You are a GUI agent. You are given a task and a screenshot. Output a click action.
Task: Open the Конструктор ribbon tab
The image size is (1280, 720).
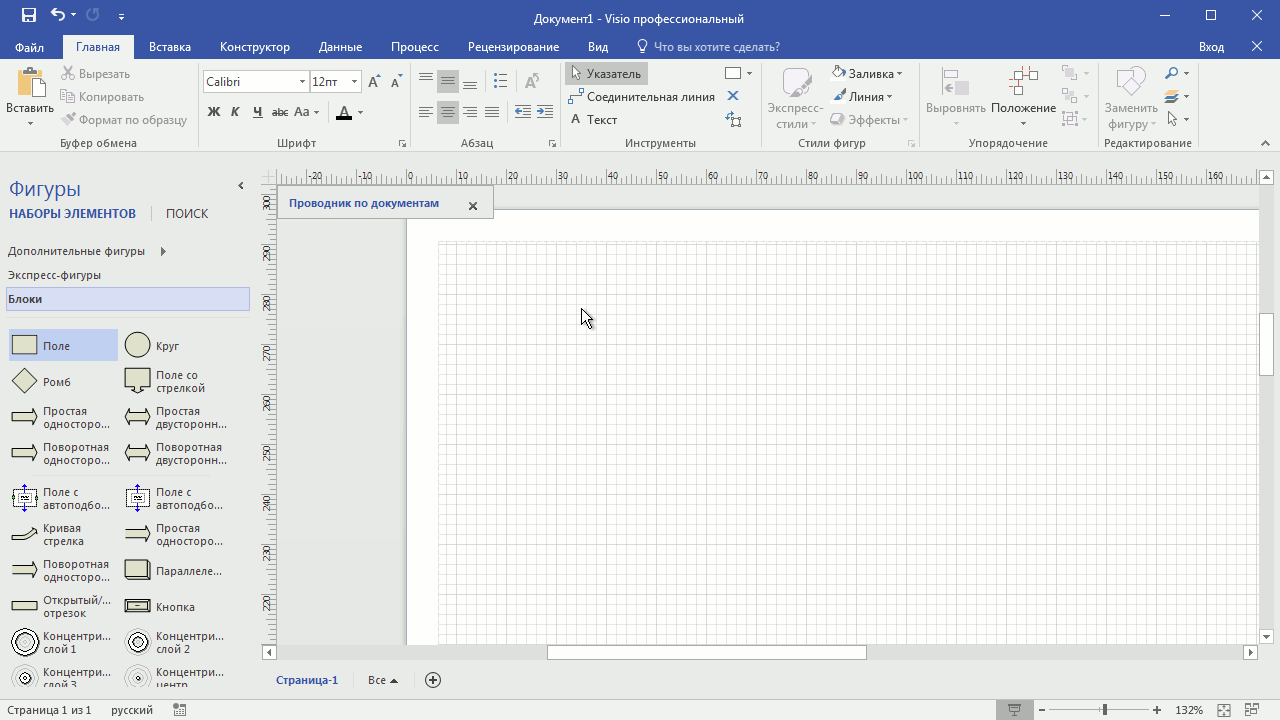252,47
